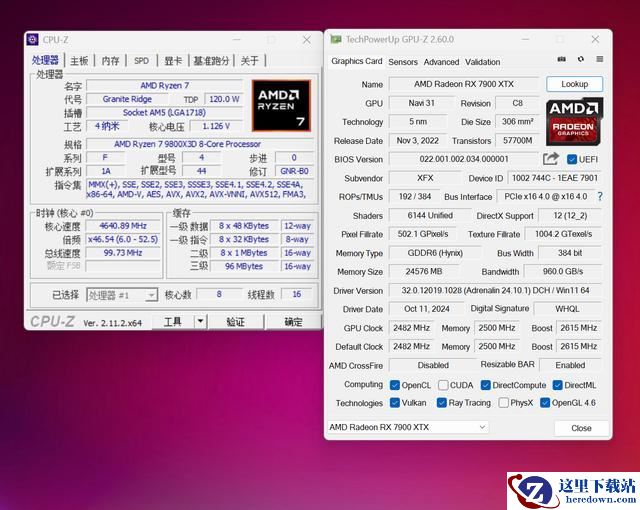Switch to the Validation tab

pyautogui.click(x=482, y=62)
